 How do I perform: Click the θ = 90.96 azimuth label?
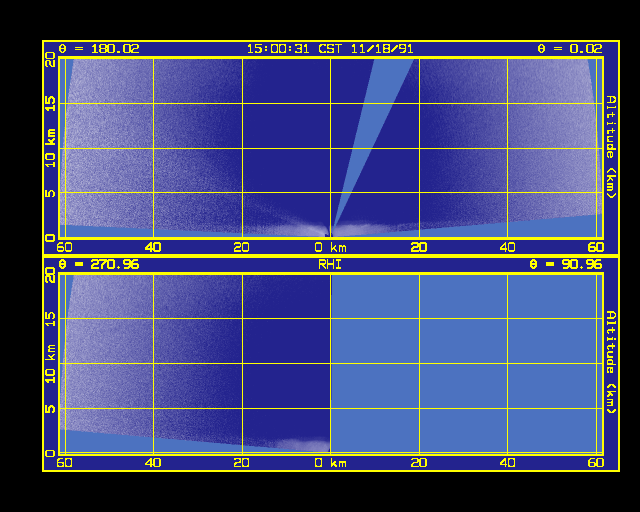[566, 265]
